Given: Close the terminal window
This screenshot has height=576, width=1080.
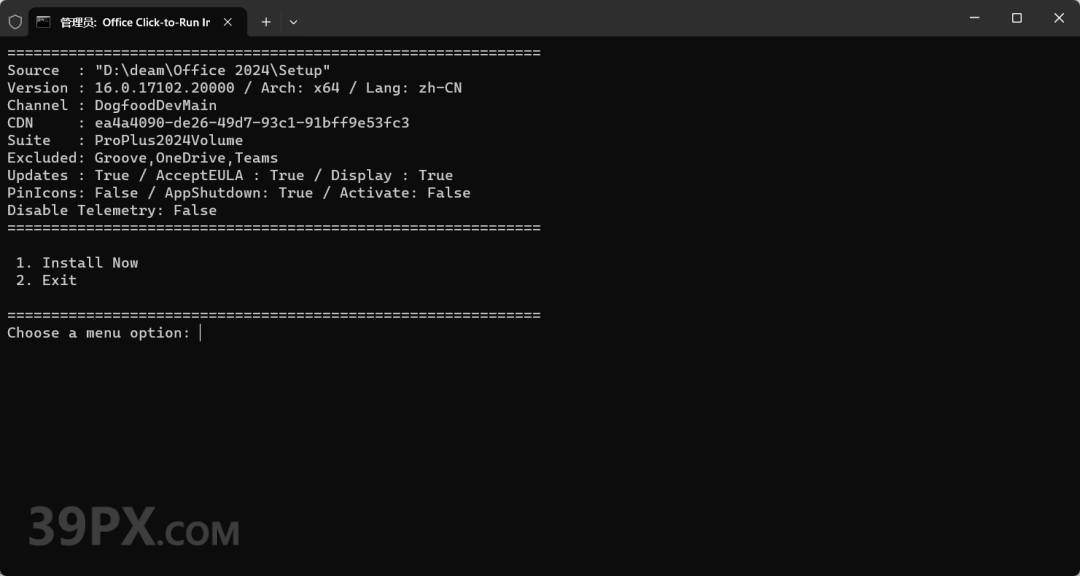Looking at the screenshot, I should tap(1059, 19).
